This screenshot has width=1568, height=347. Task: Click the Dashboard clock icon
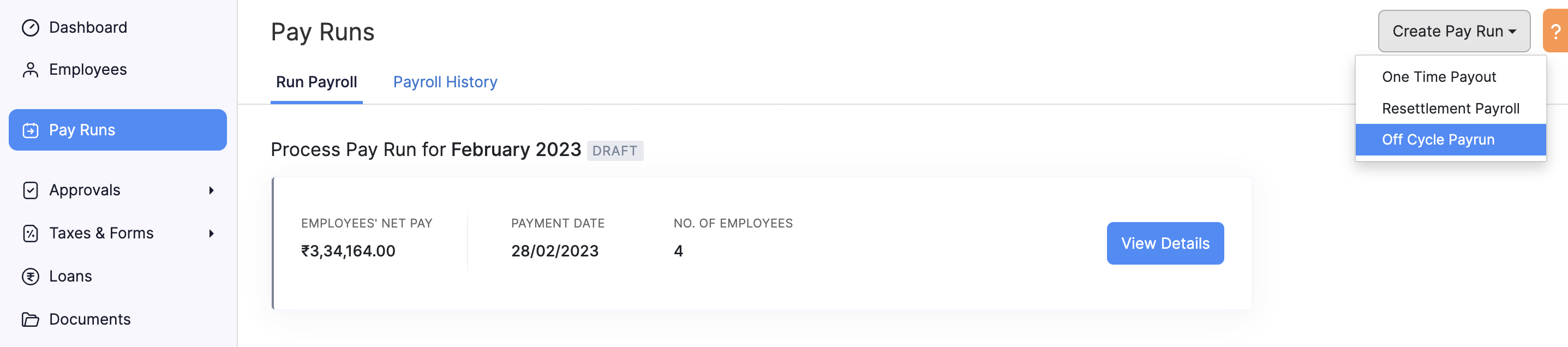[x=30, y=27]
